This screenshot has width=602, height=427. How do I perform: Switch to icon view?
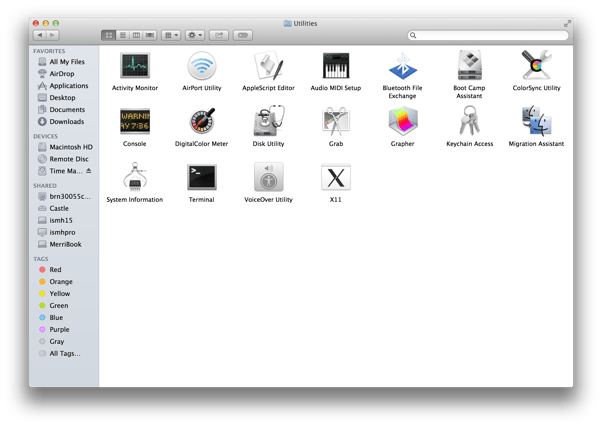(109, 35)
